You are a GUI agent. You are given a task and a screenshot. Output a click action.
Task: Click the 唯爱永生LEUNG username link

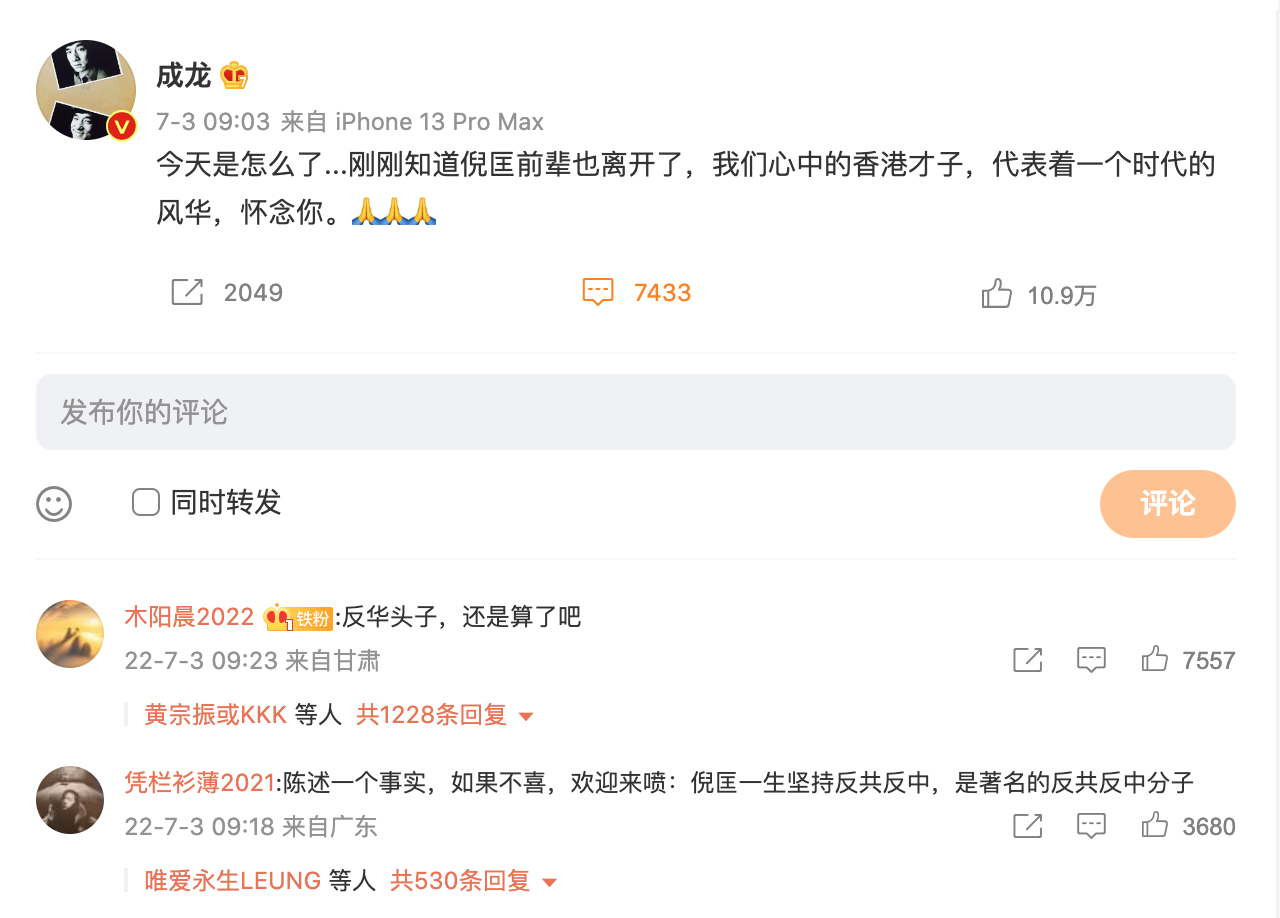click(x=232, y=881)
